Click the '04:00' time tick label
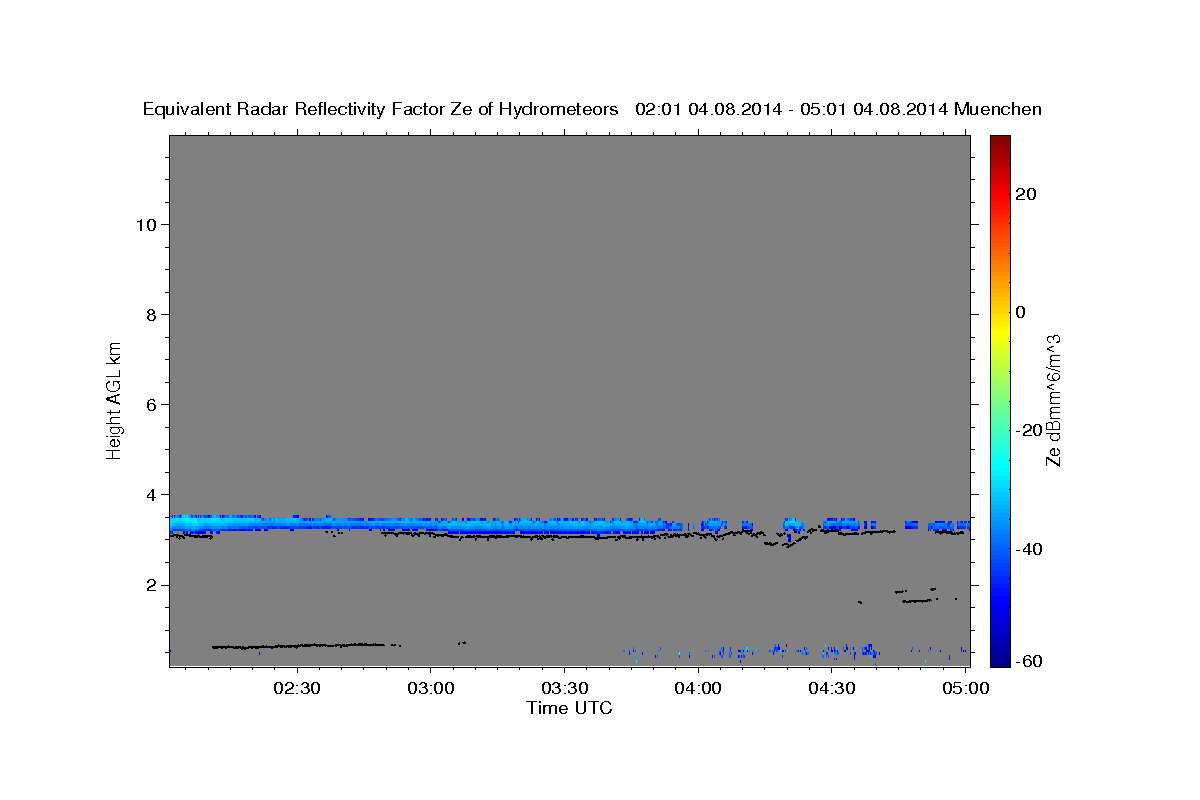1200x800 pixels. [697, 689]
